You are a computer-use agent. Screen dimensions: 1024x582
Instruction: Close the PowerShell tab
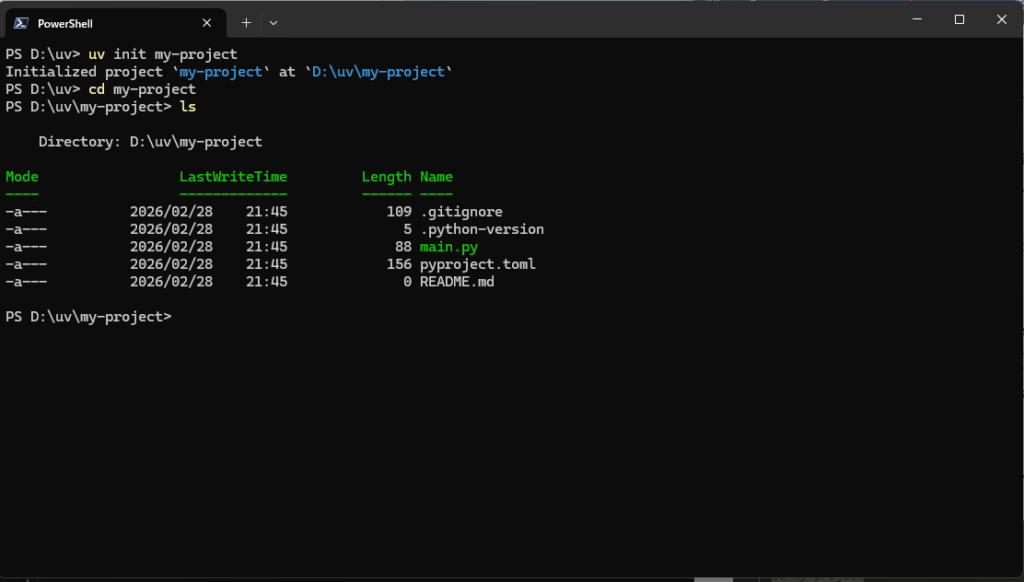click(x=207, y=23)
